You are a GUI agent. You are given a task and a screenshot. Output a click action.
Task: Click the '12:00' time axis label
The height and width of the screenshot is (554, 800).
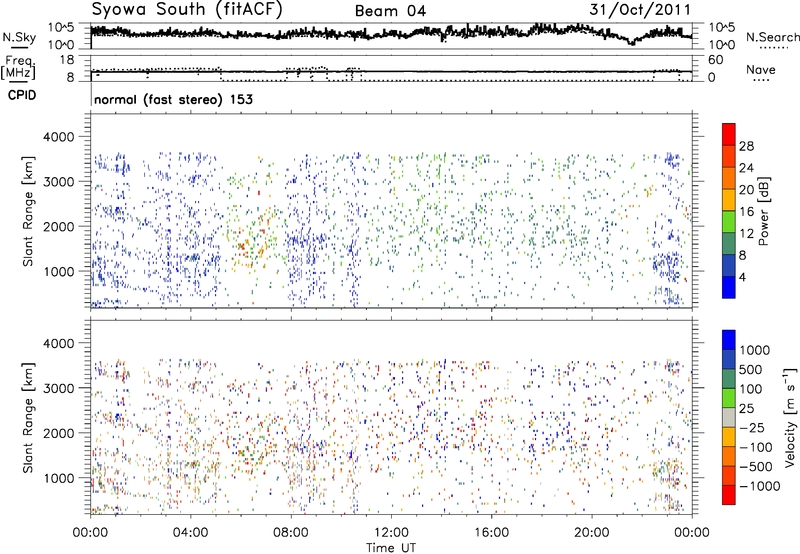[x=391, y=533]
